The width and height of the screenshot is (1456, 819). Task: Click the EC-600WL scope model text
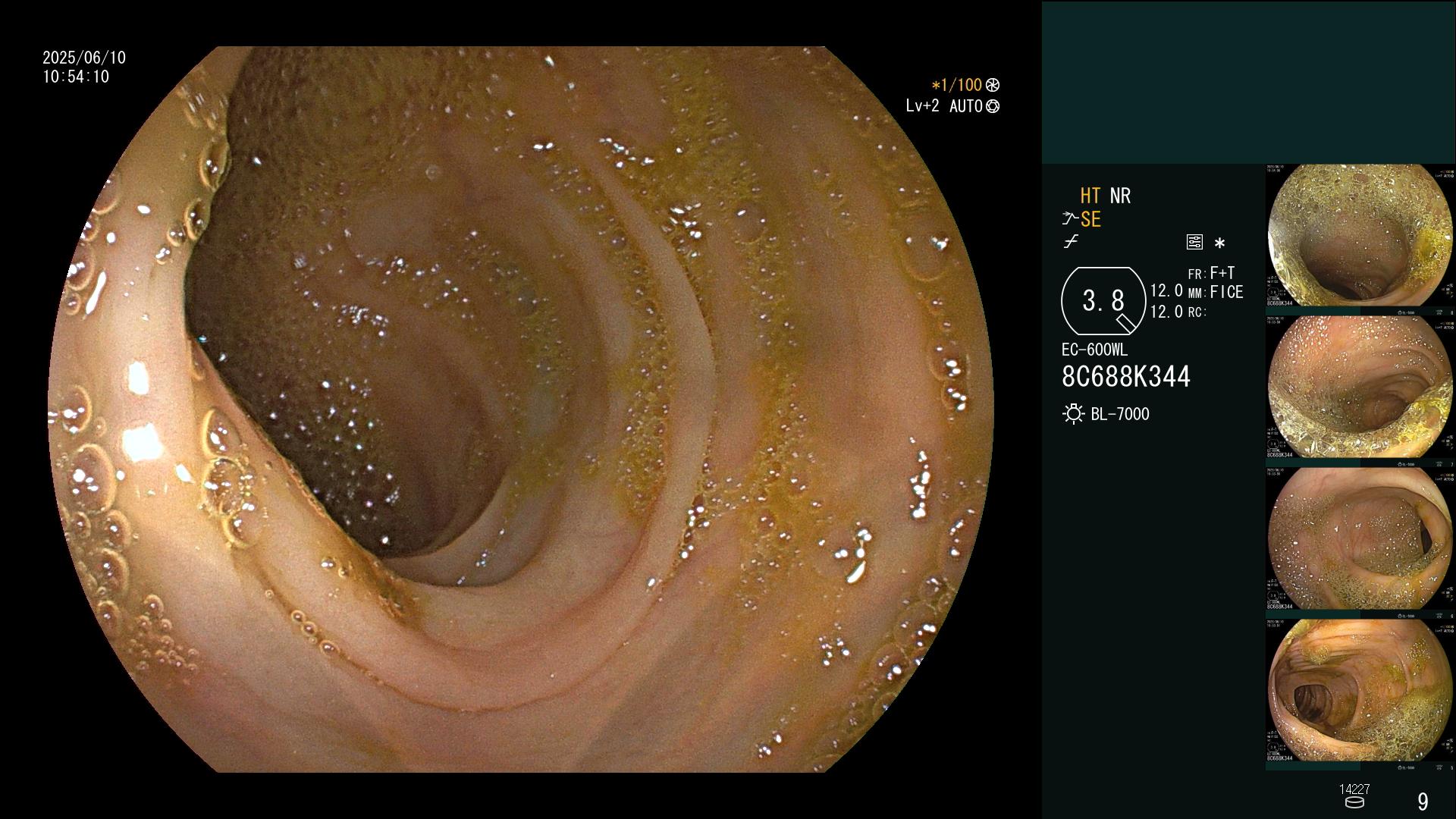point(1094,350)
